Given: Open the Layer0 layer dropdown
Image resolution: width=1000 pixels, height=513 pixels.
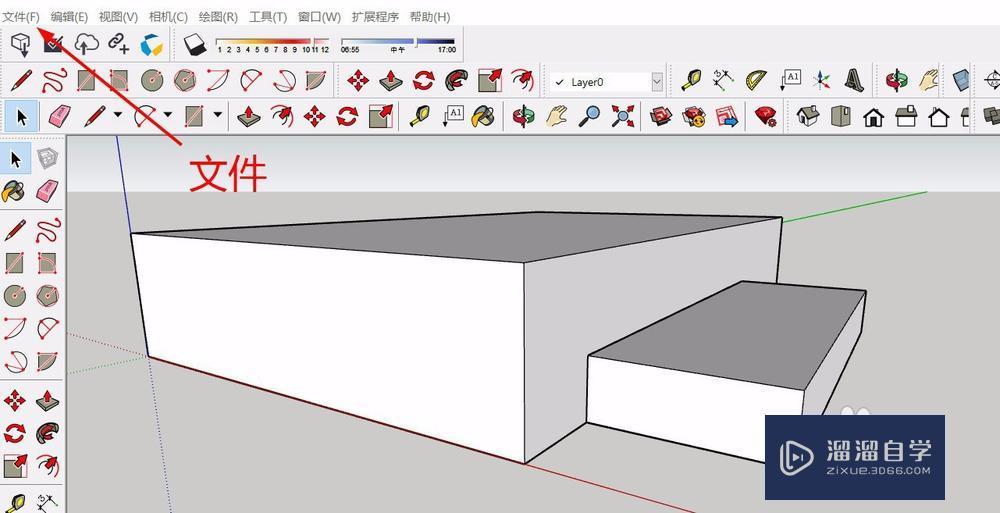Looking at the screenshot, I should coord(657,82).
